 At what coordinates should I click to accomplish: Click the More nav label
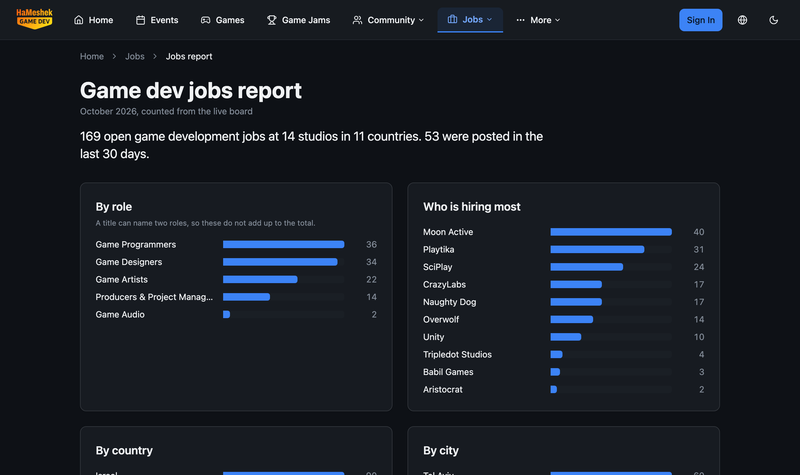[541, 20]
